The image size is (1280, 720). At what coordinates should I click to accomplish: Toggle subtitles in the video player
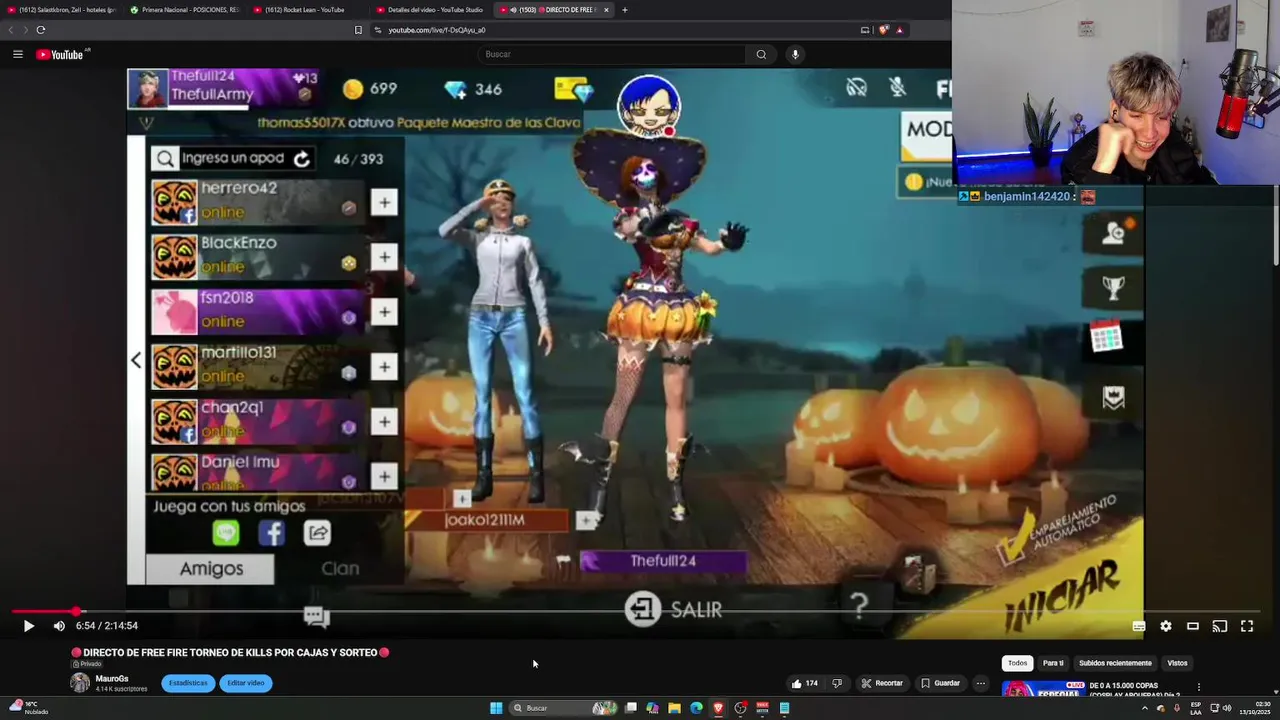pos(1139,626)
